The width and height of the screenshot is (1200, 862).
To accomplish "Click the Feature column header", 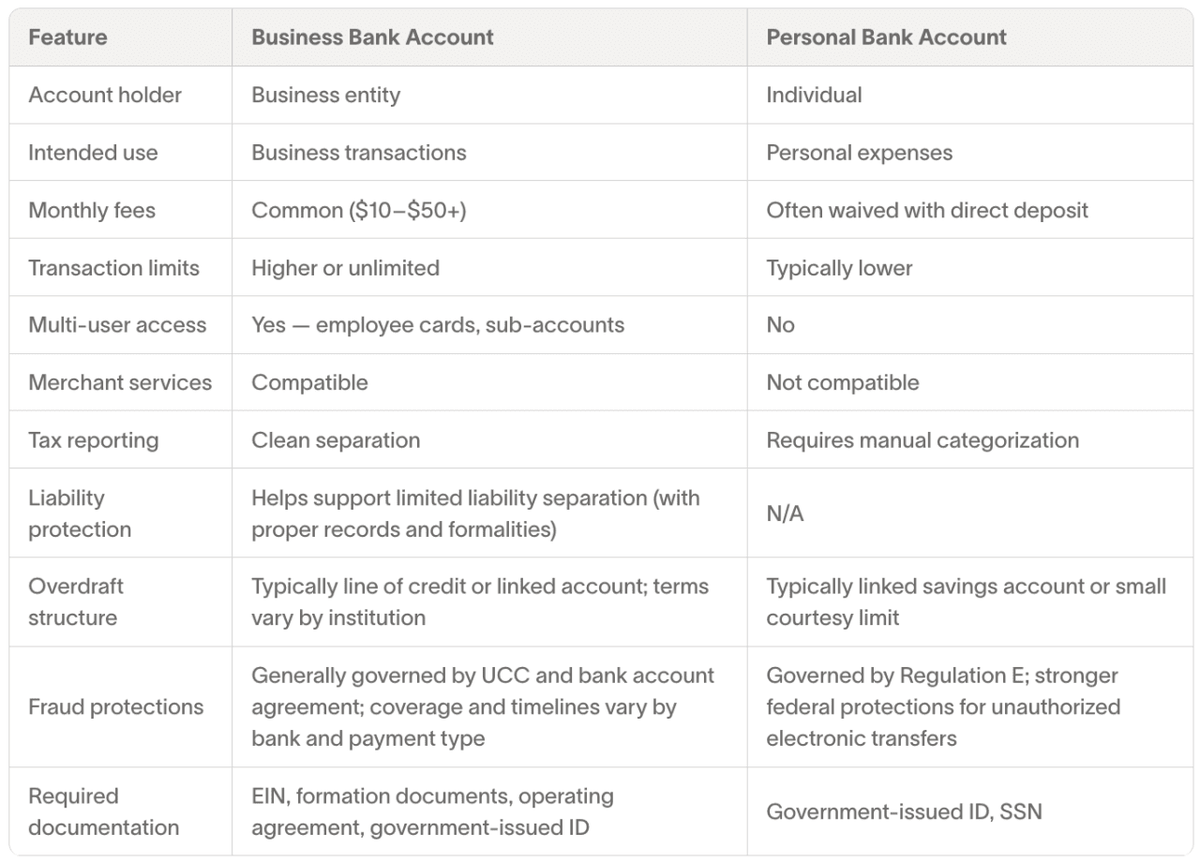I will (x=67, y=38).
